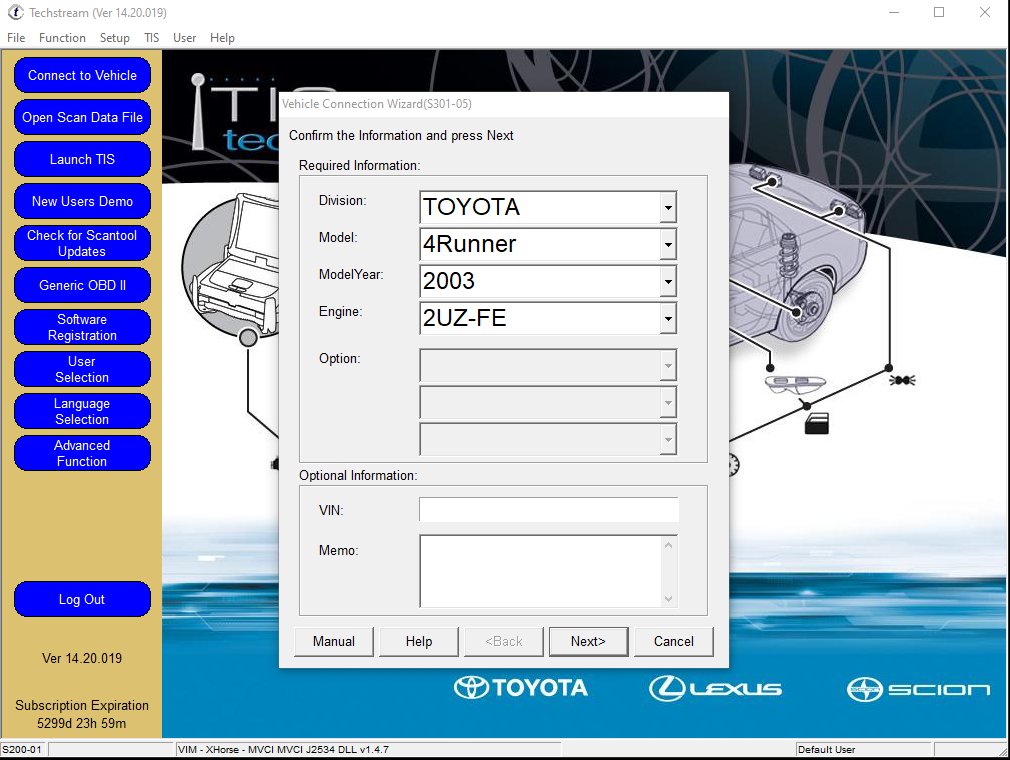Click Memo scrollbar up arrow
Screen dimensions: 1010x760
669,546
